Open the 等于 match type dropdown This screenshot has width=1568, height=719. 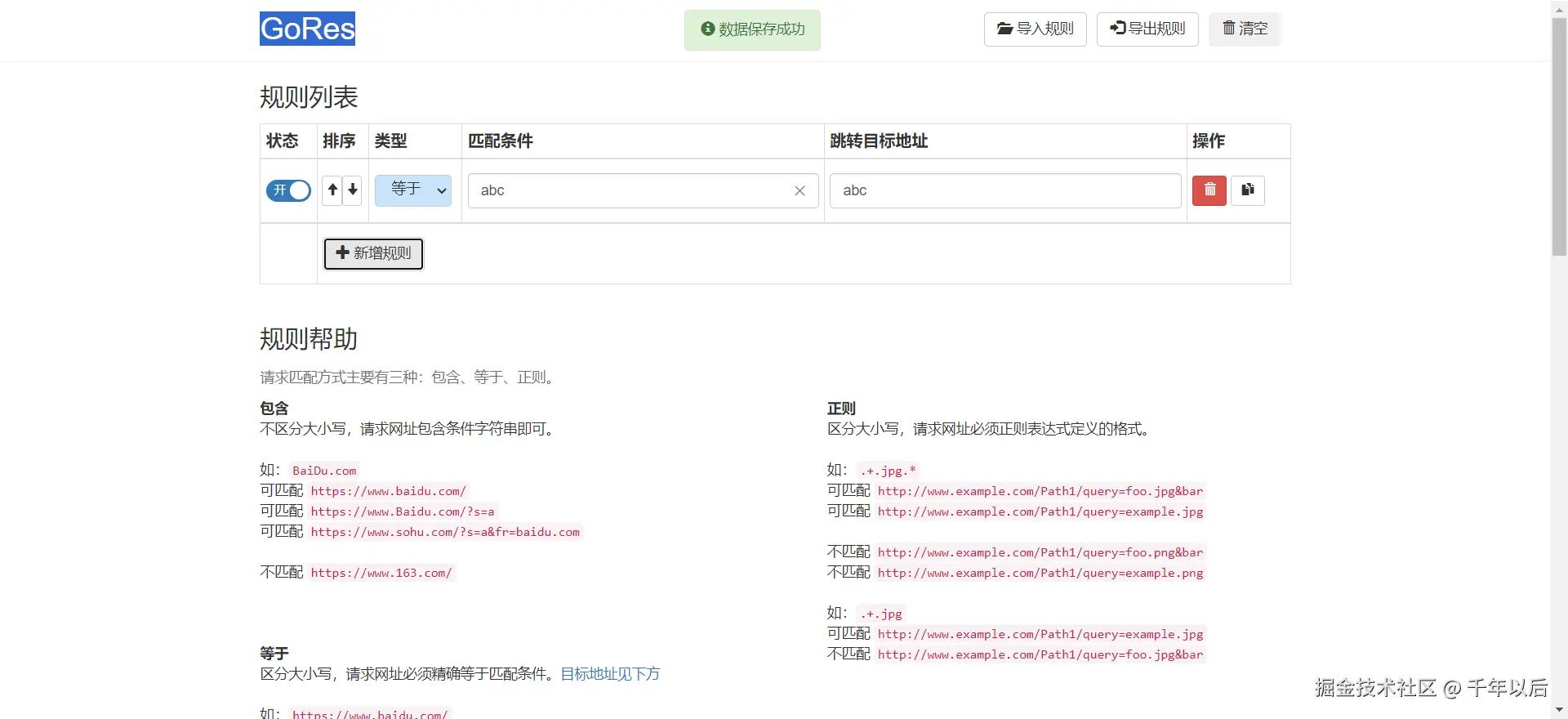(413, 190)
